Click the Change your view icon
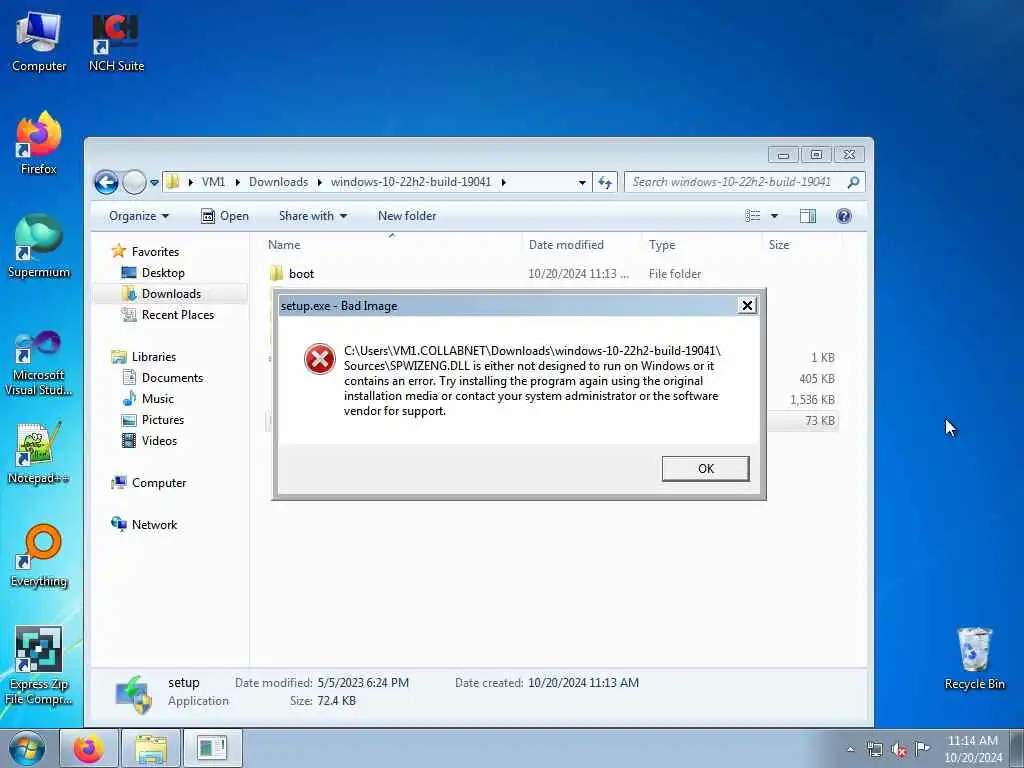 click(752, 216)
